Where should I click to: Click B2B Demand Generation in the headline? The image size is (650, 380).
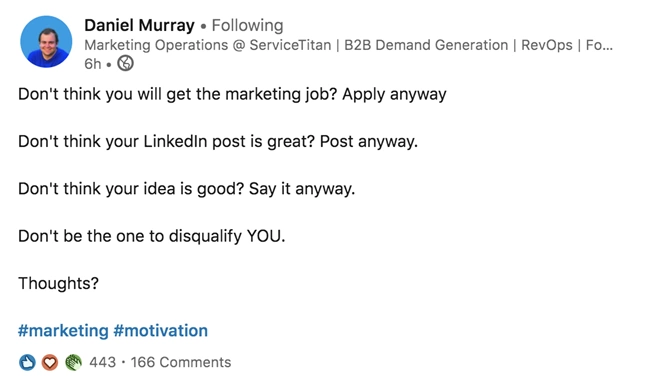[x=426, y=45]
